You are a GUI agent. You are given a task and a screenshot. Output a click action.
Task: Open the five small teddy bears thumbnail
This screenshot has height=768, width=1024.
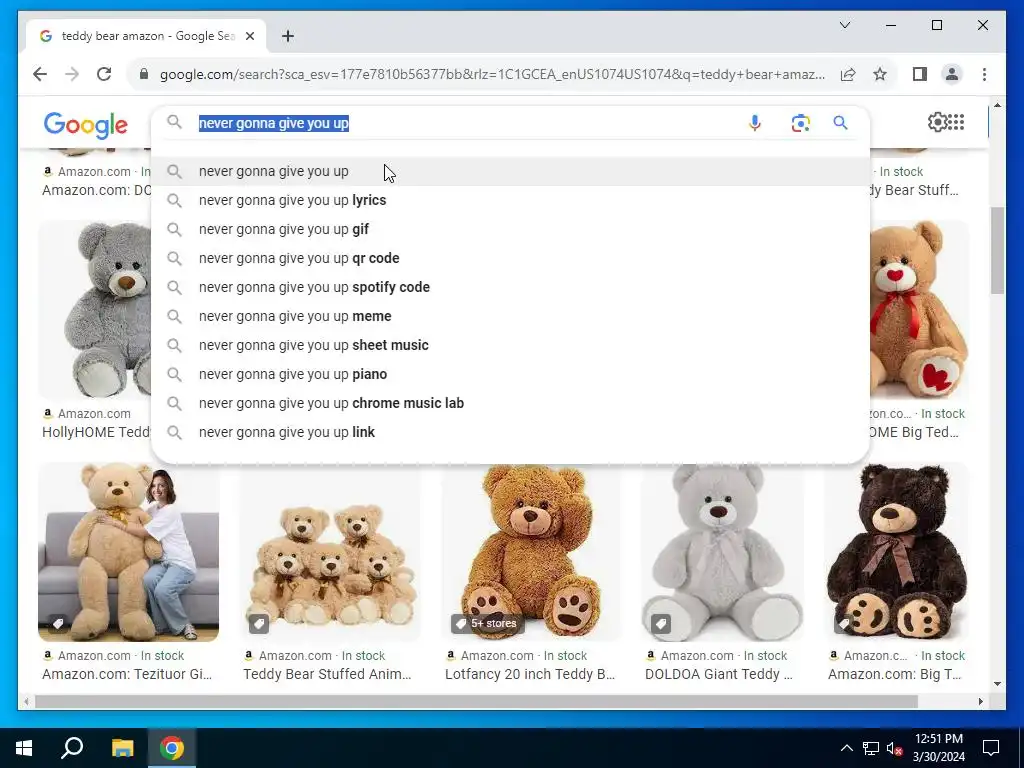(x=330, y=552)
